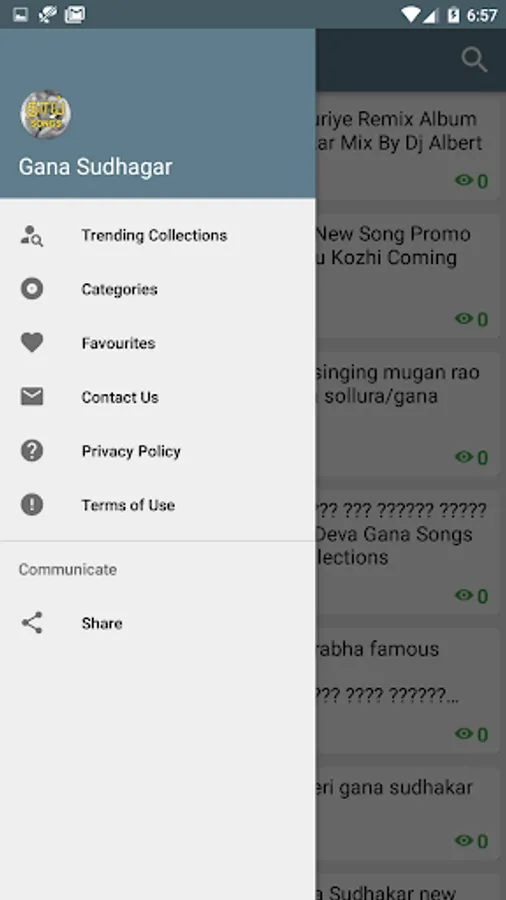
Task: Open search with the magnifier icon
Action: tap(474, 60)
